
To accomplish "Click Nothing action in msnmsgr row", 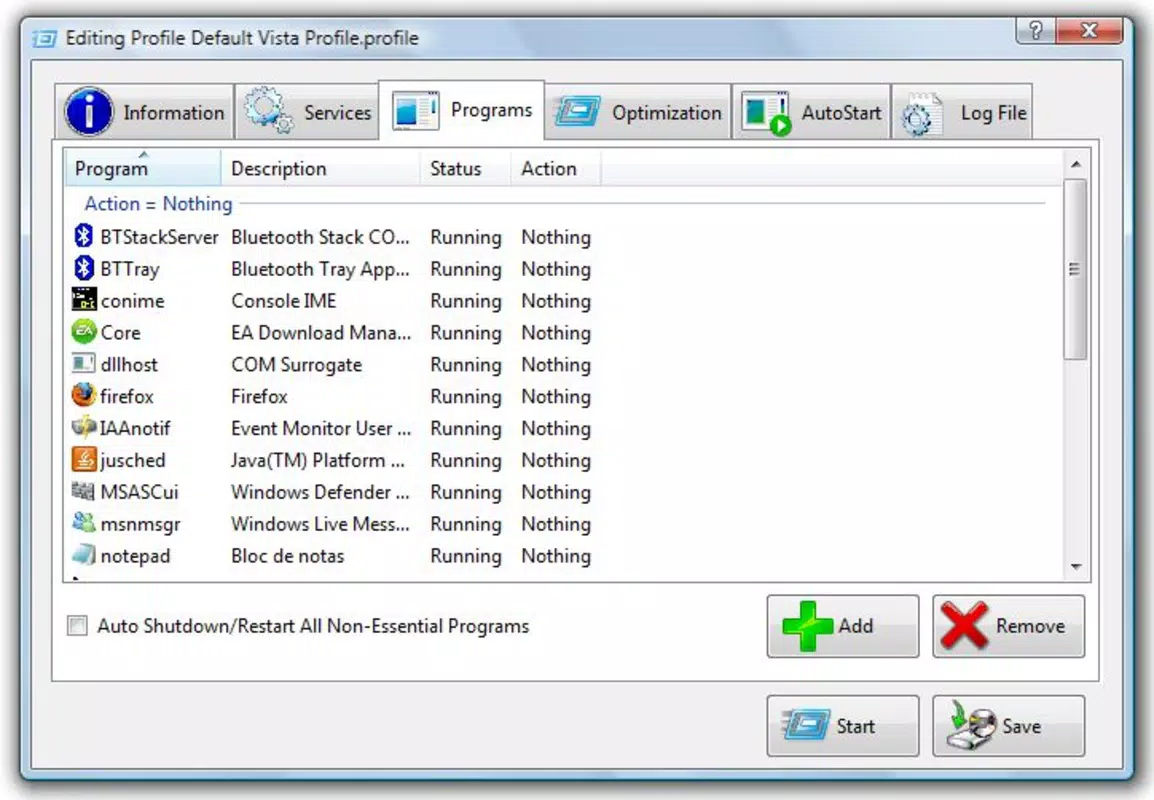I will click(x=556, y=523).
